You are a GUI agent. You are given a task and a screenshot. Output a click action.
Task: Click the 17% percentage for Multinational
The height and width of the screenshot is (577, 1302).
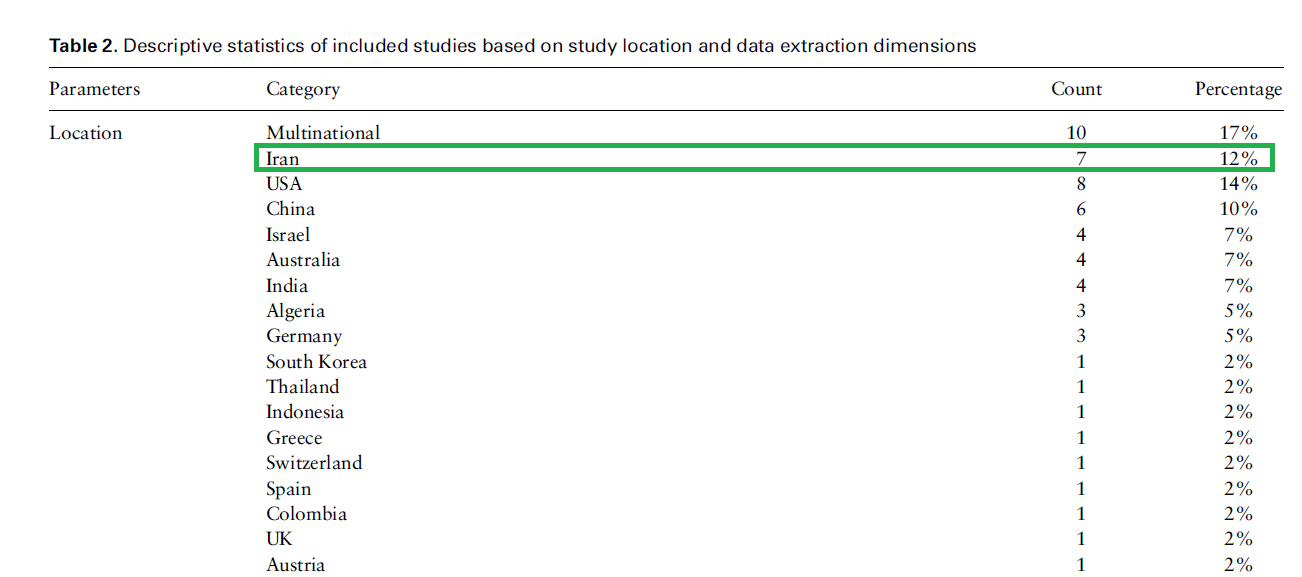[x=1237, y=133]
